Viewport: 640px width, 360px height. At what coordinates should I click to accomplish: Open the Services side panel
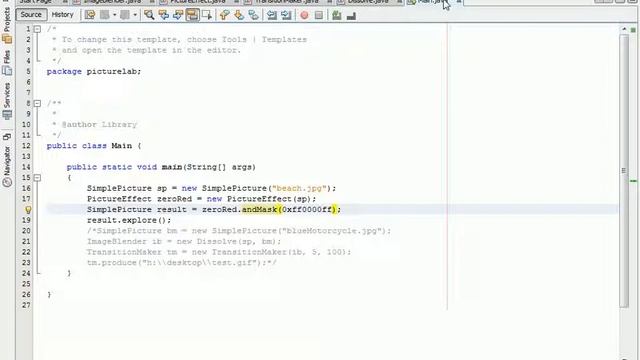(7, 101)
